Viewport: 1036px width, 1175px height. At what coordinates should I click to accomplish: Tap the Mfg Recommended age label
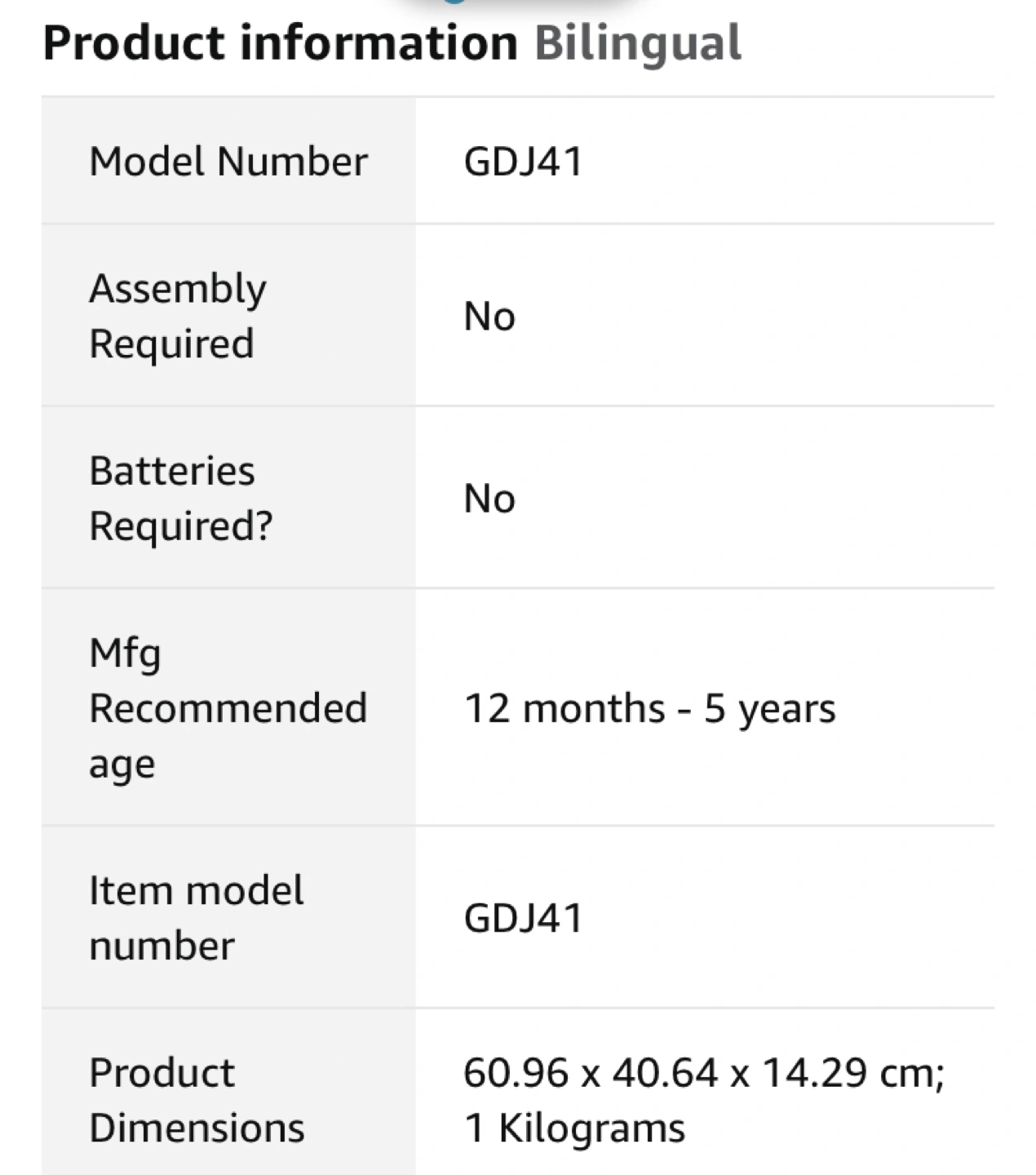(x=228, y=707)
